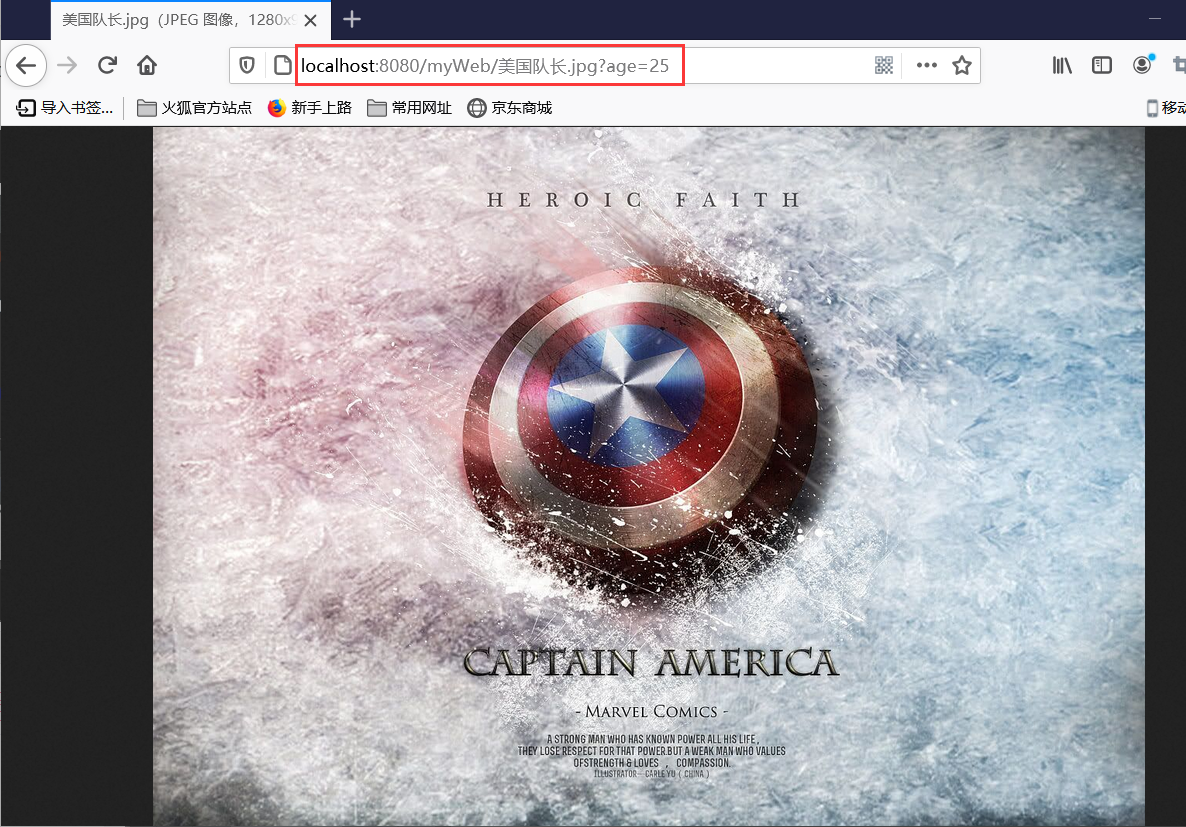Open the Firefox home page
This screenshot has height=827, width=1186.
coord(147,66)
